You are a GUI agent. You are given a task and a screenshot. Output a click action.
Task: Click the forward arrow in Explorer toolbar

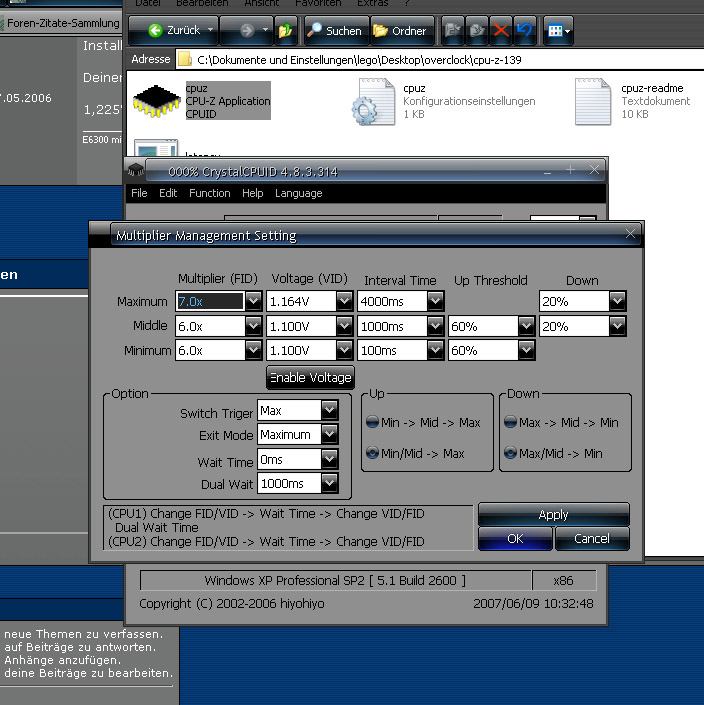pos(247,30)
